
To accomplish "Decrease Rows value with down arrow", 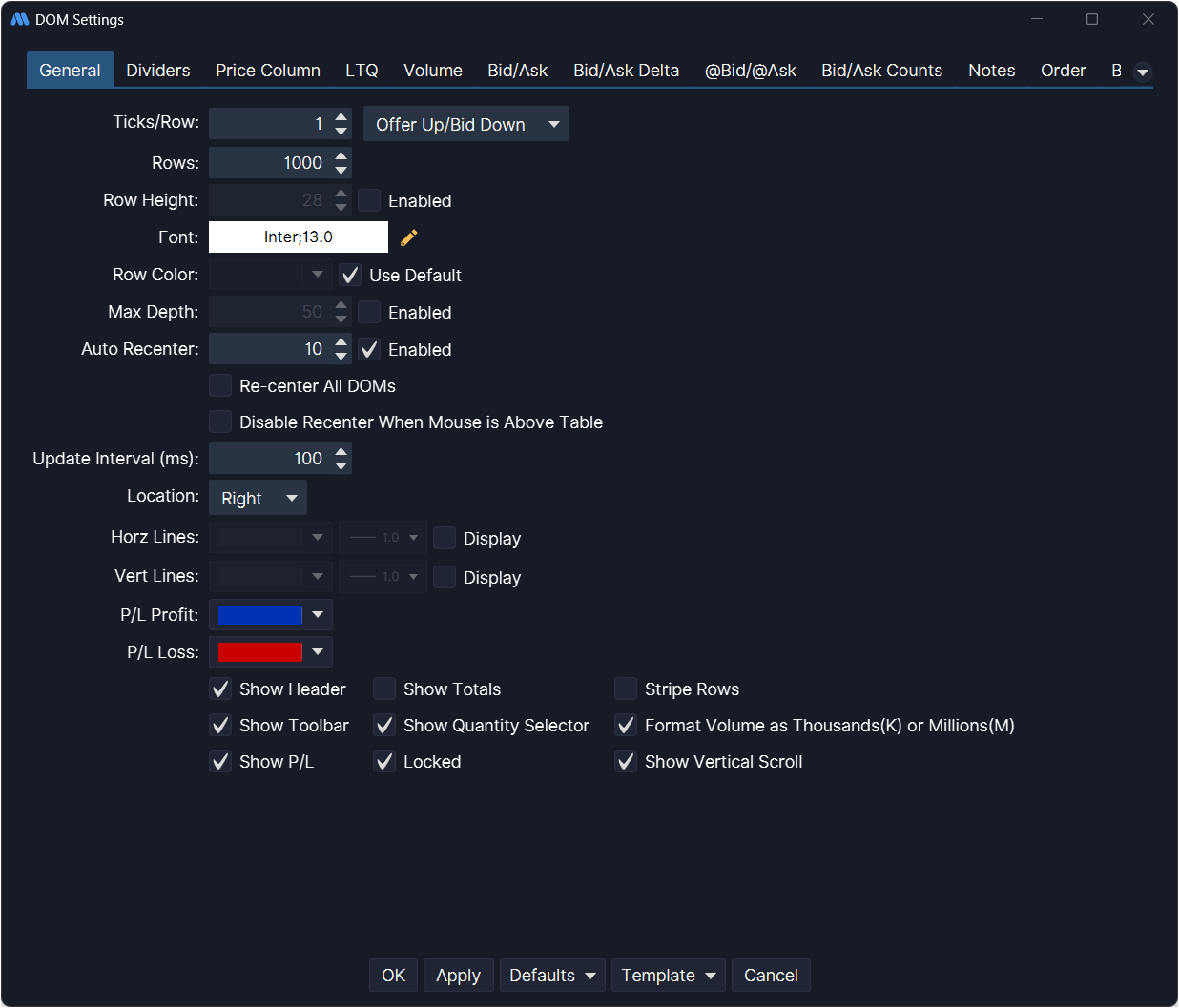I will 341,171.
